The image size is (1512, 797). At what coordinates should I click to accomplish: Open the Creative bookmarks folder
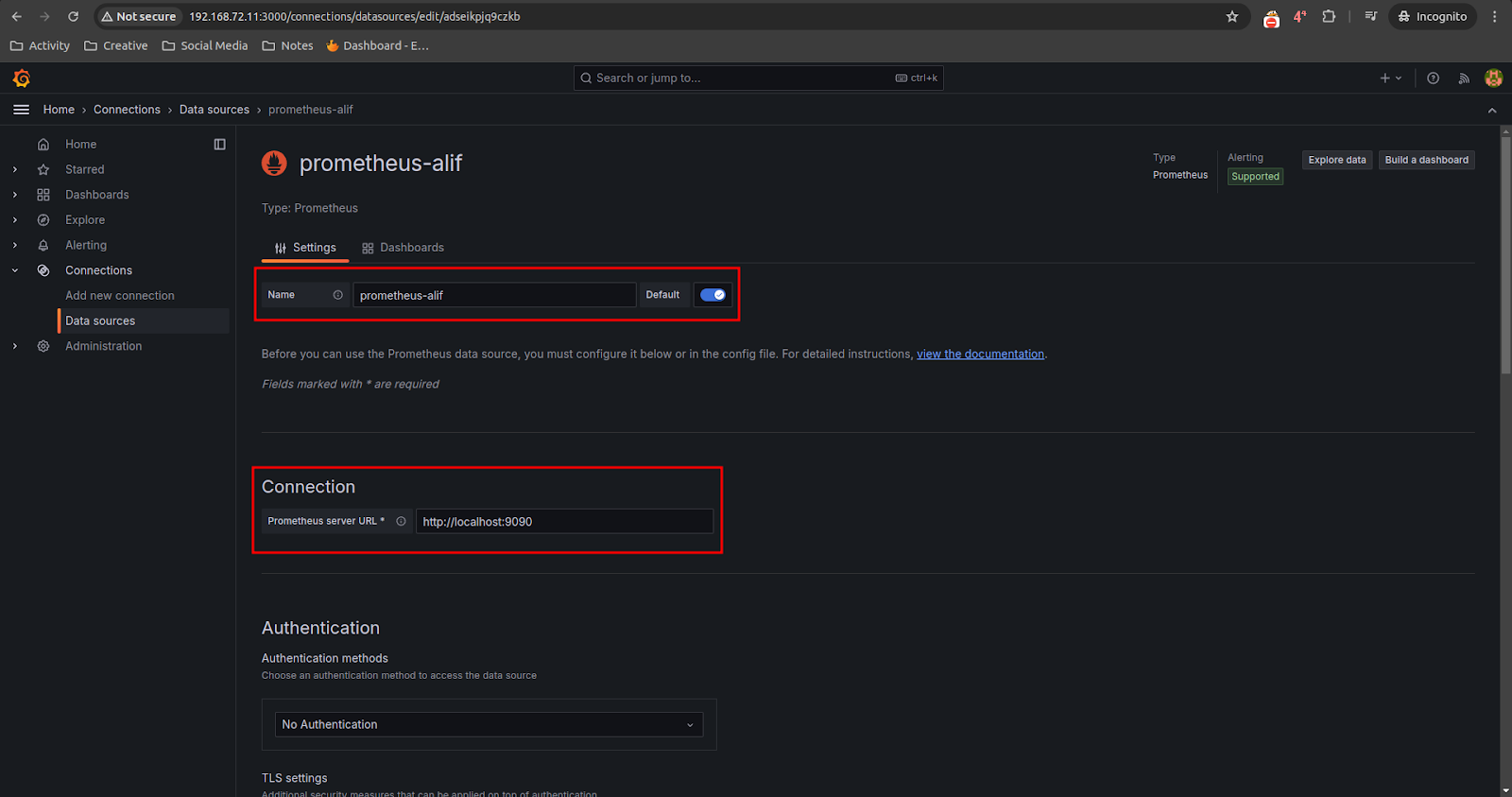point(115,45)
